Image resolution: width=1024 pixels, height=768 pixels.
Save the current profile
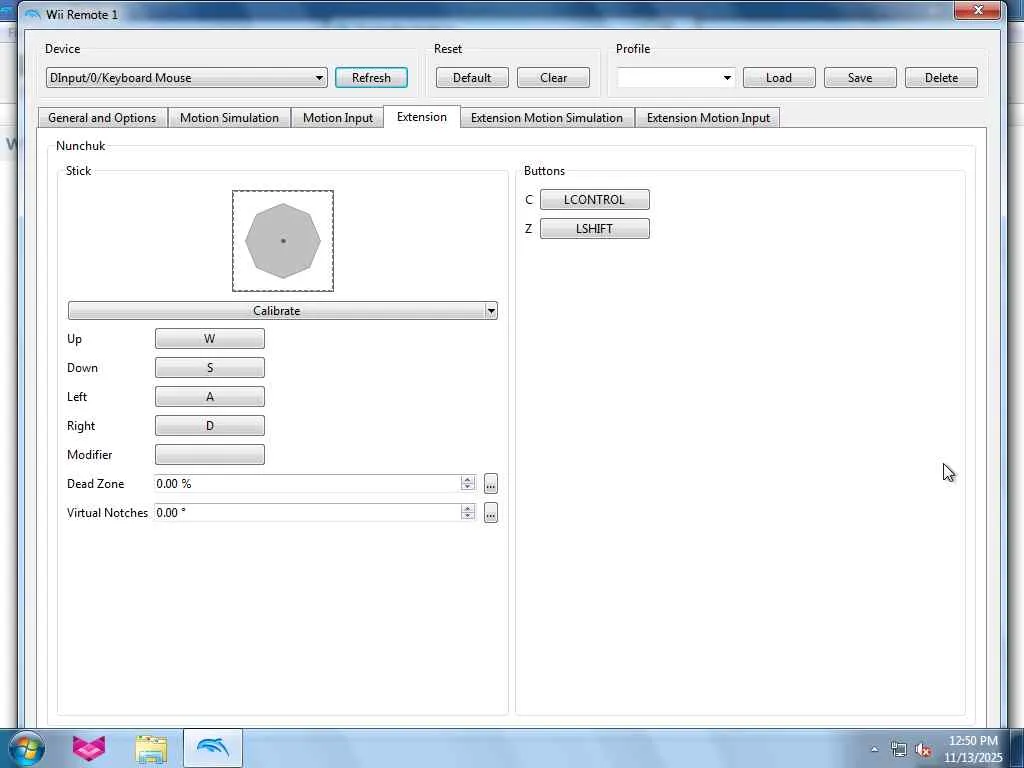coord(860,78)
